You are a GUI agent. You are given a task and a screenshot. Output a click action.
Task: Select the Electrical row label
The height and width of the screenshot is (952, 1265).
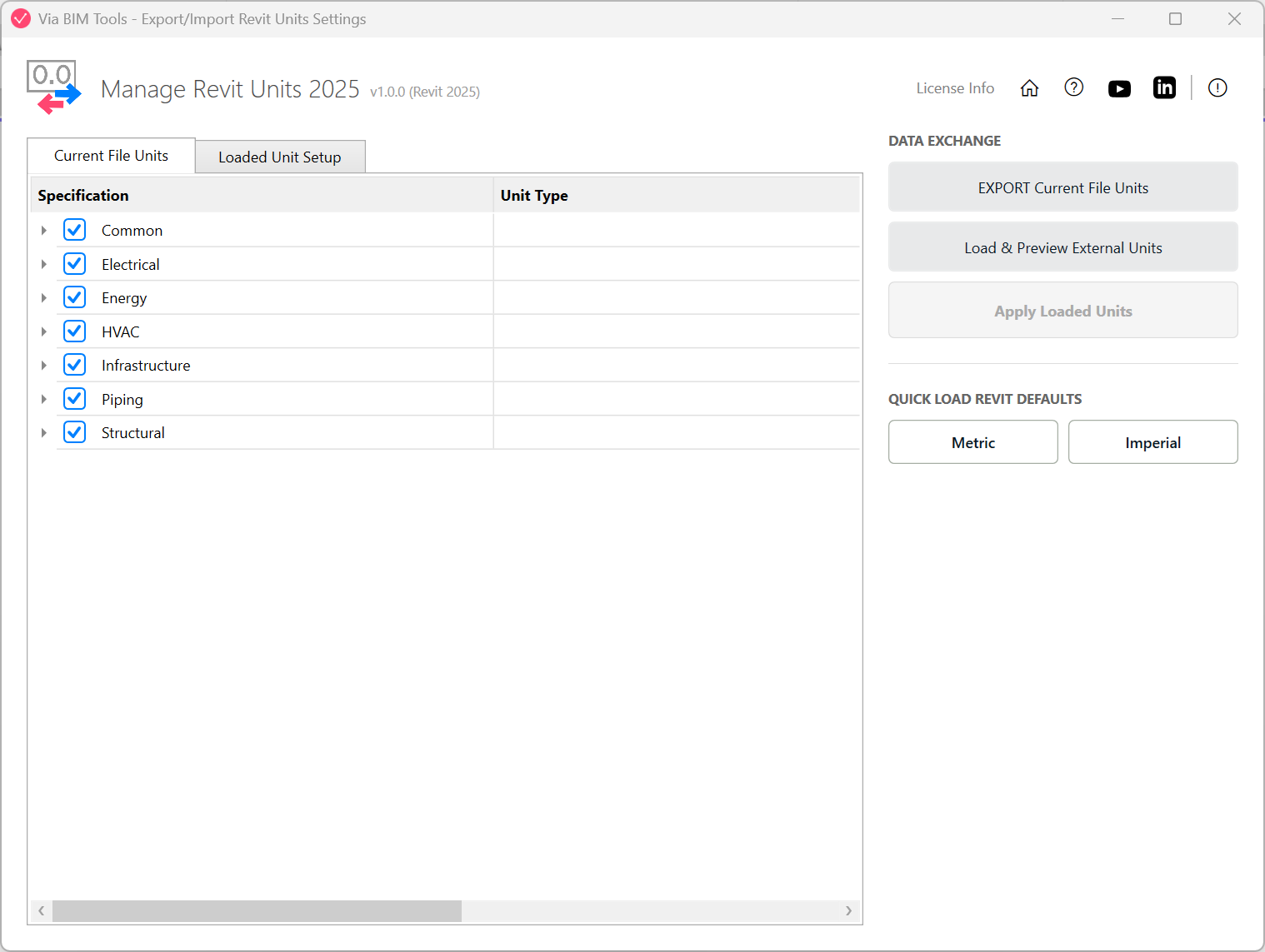click(131, 264)
